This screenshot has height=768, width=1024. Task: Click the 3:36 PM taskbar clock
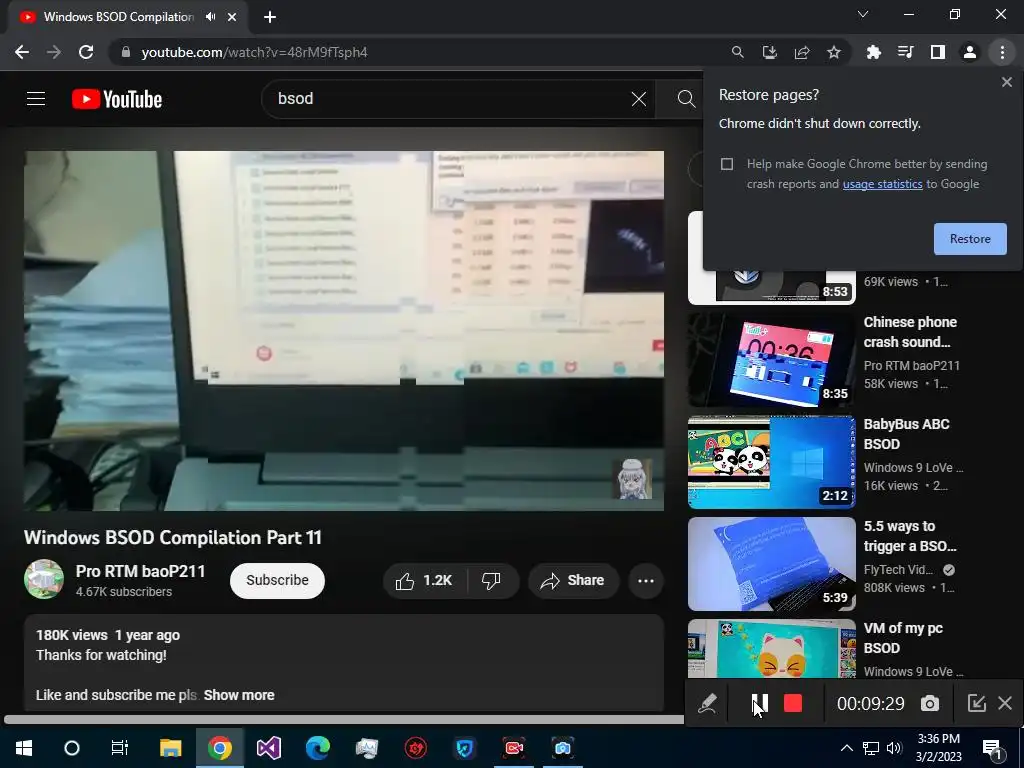pyautogui.click(x=938, y=748)
